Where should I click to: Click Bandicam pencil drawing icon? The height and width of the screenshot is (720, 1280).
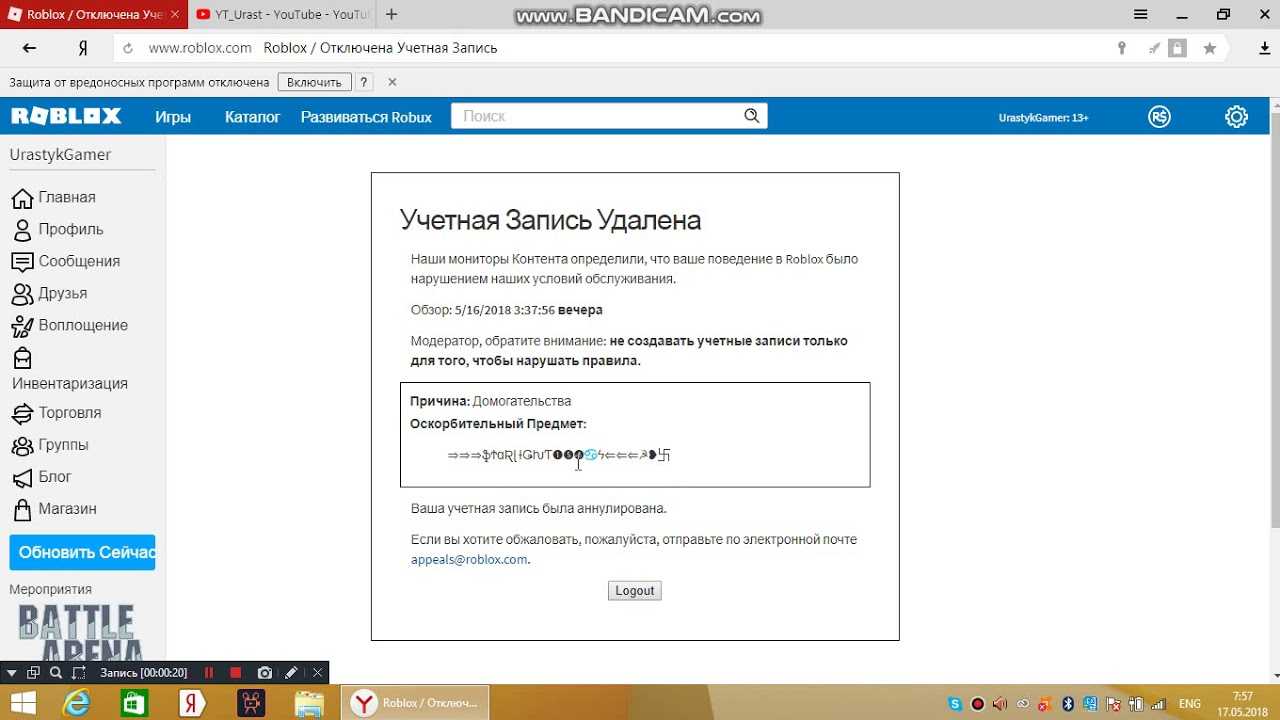[291, 673]
